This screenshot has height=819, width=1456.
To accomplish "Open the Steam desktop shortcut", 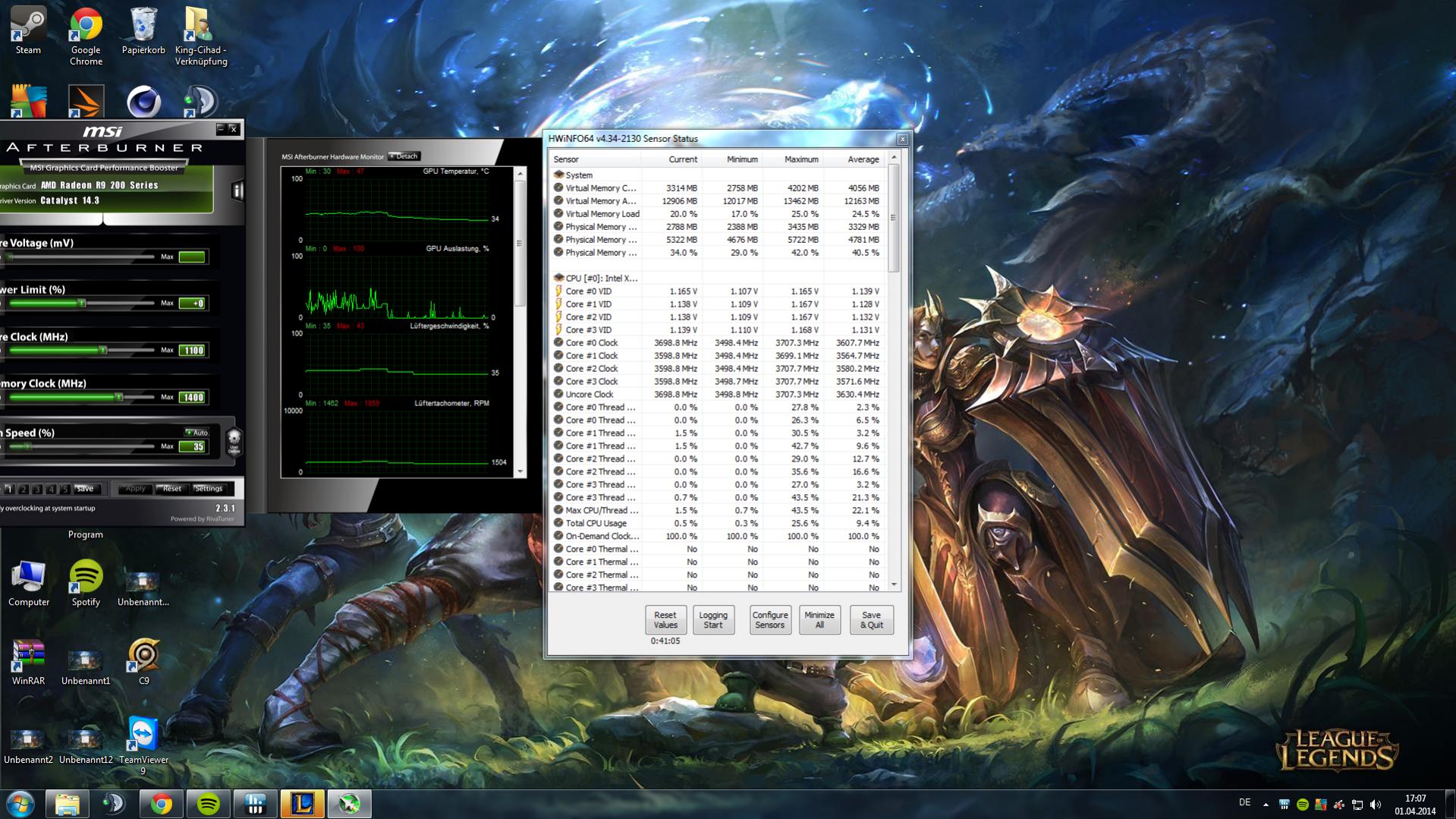I will (x=28, y=30).
